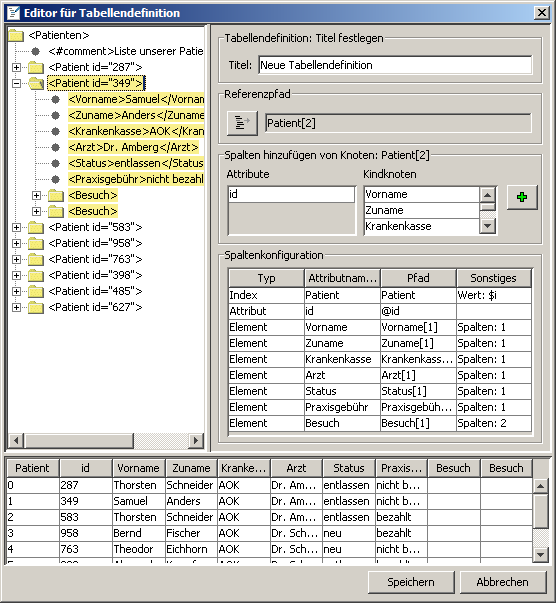Expand the Patient id="763" node
This screenshot has height=603, width=556.
16,259
